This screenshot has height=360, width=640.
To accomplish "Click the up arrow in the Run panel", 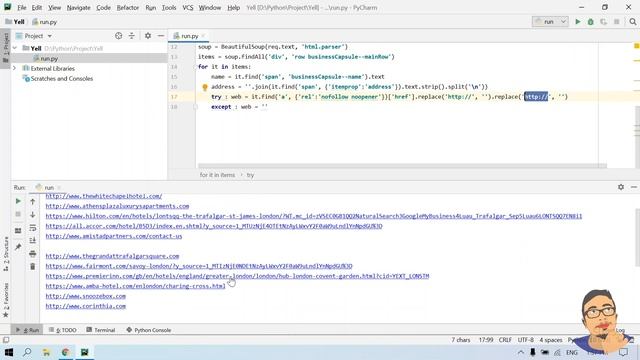I will point(33,201).
